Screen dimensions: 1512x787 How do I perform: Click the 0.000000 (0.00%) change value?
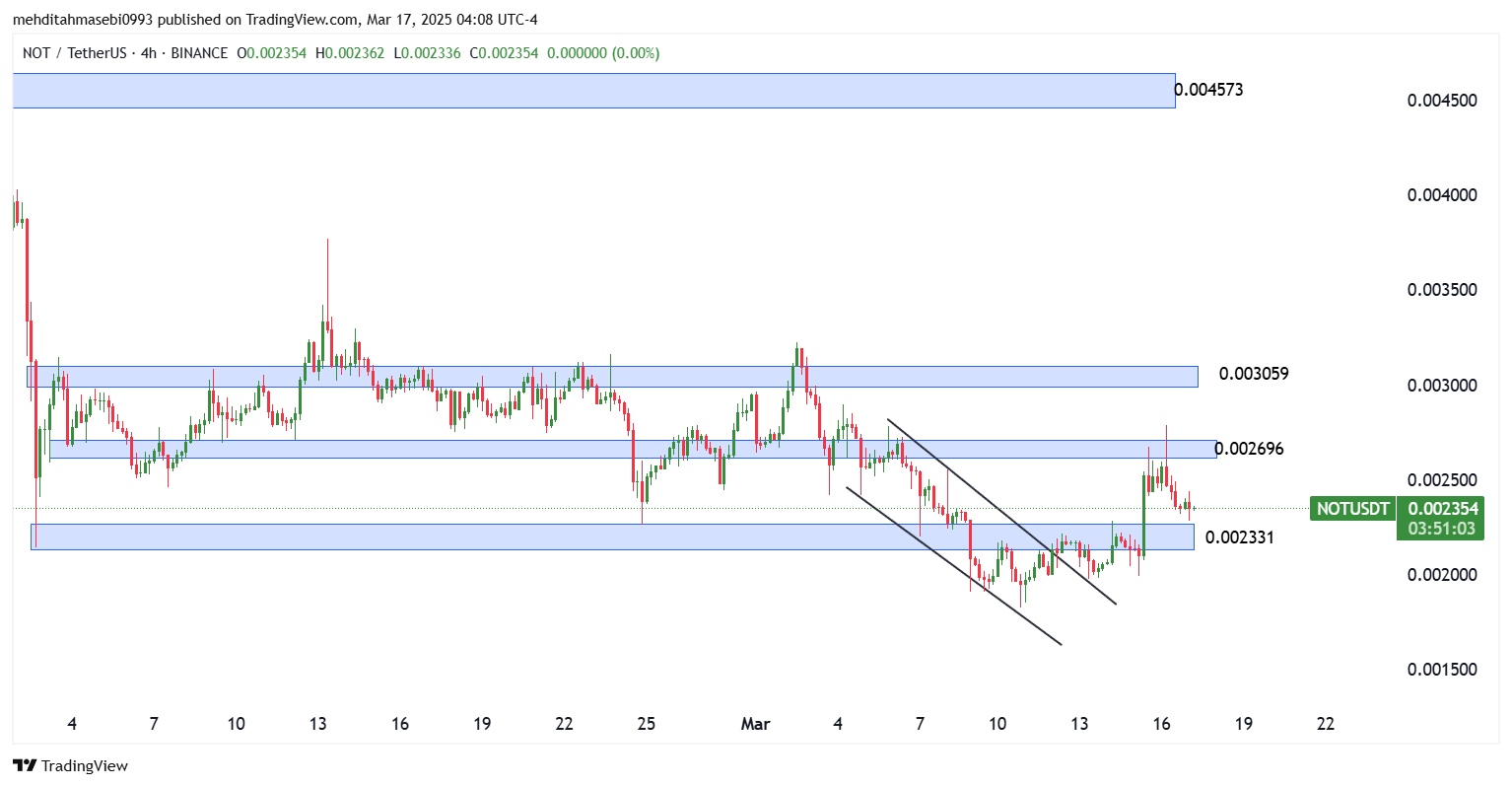[x=603, y=53]
